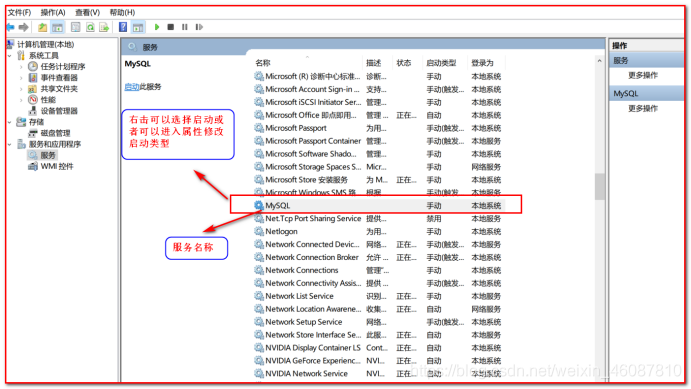Sort by the 名称 column header

(263, 63)
